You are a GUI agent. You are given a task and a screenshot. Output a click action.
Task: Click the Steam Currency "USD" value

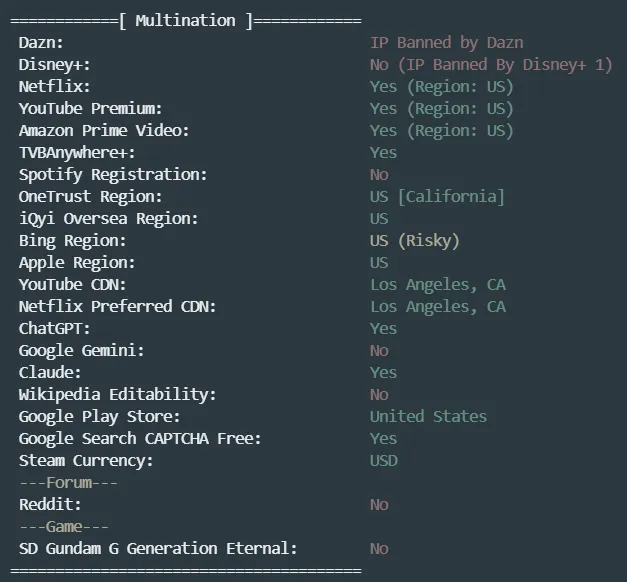(383, 461)
